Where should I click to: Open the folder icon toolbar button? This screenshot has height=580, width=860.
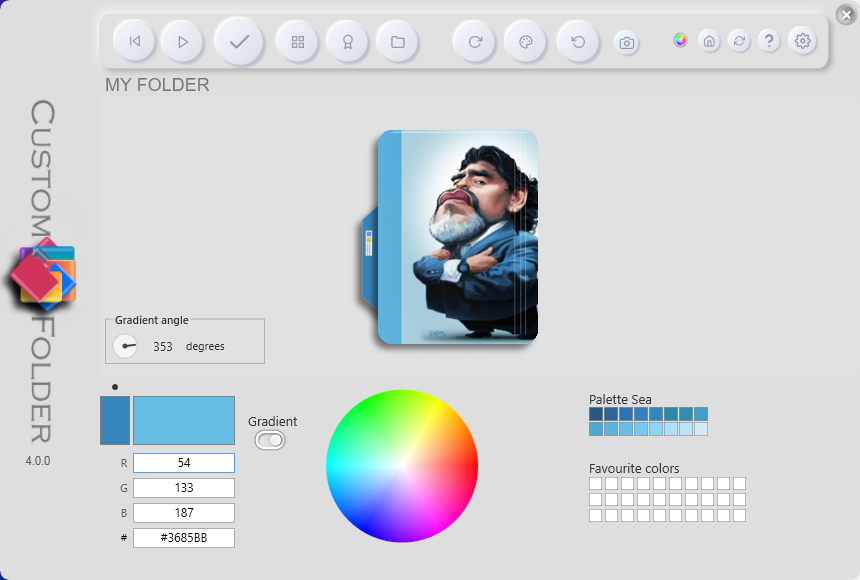click(398, 42)
